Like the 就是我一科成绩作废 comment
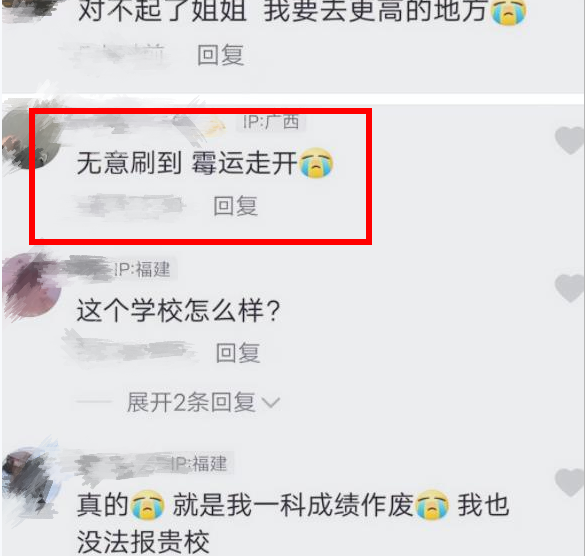 pyautogui.click(x=570, y=482)
